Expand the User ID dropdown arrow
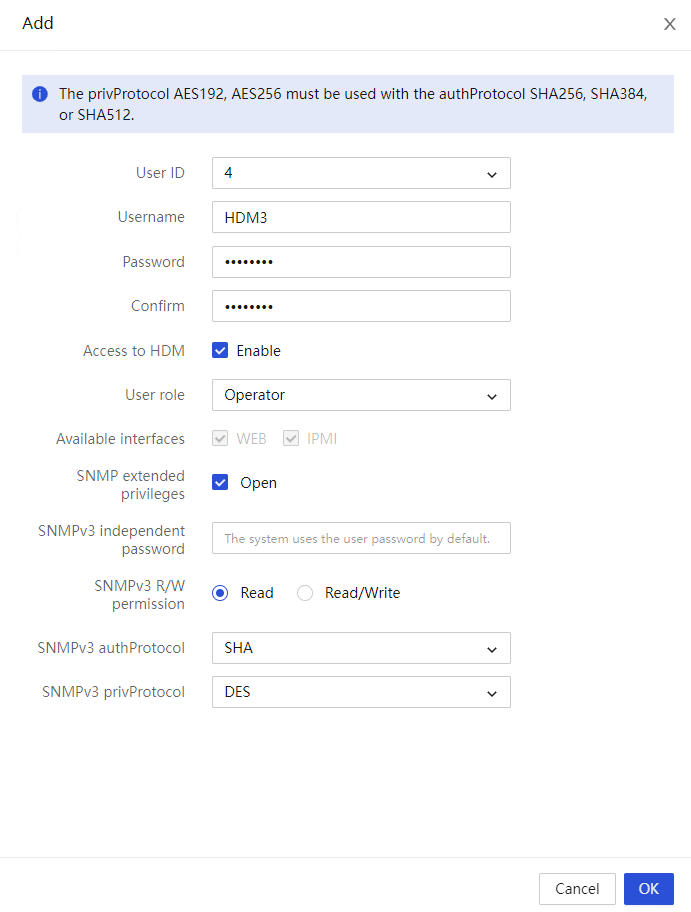This screenshot has height=912, width=691. pyautogui.click(x=491, y=174)
